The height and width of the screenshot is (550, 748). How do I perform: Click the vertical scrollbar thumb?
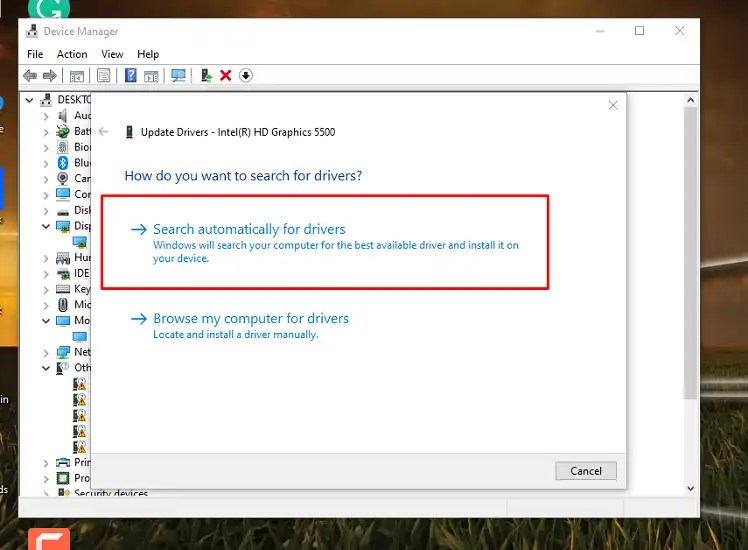[690, 253]
